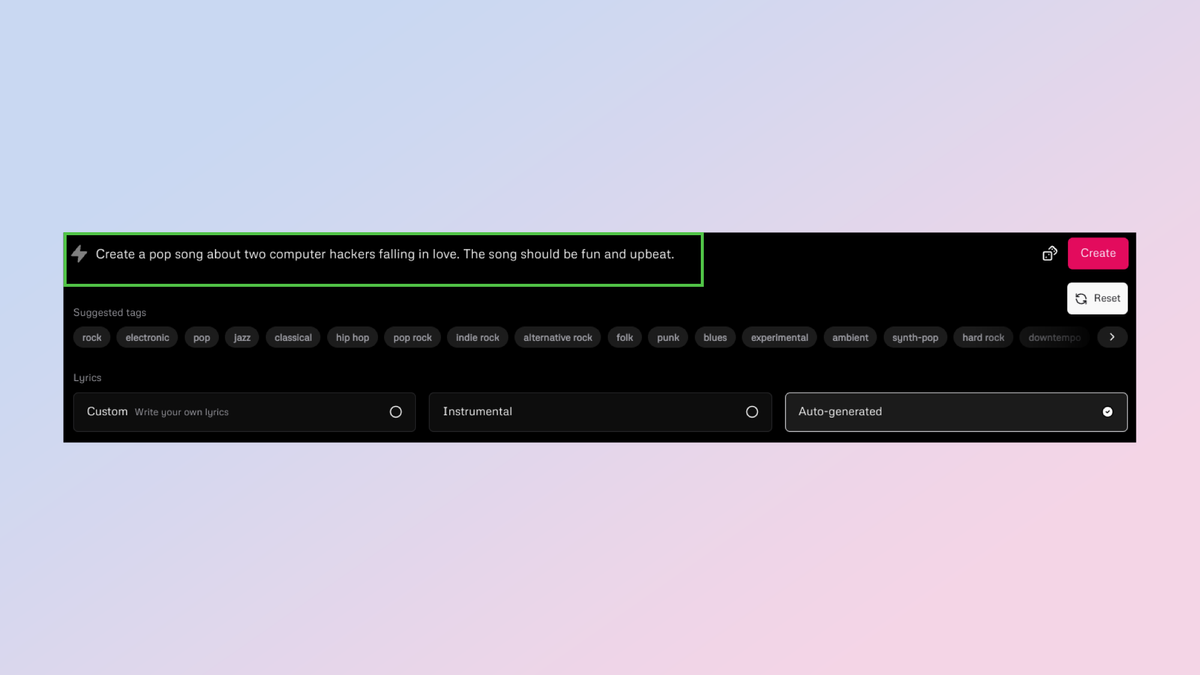This screenshot has width=1200, height=675.
Task: Add the indie rock tag
Action: 477,337
